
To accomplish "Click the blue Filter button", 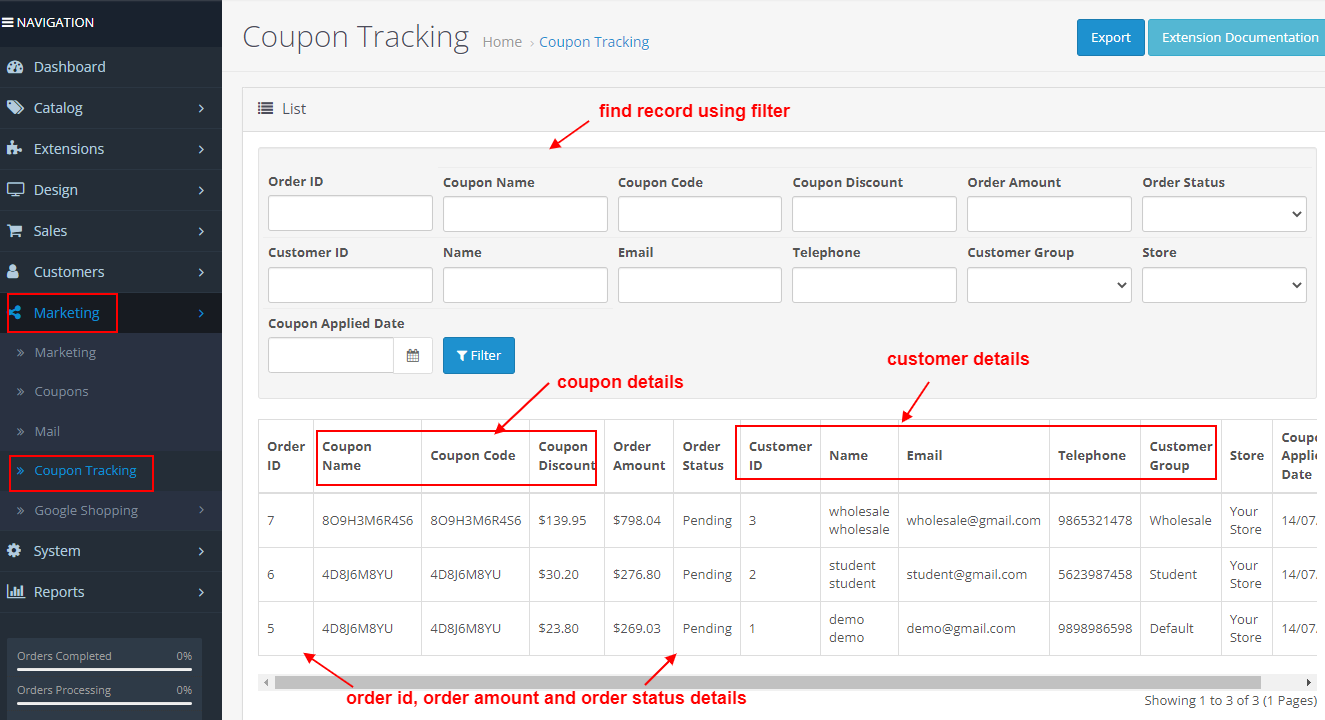I will 479,355.
